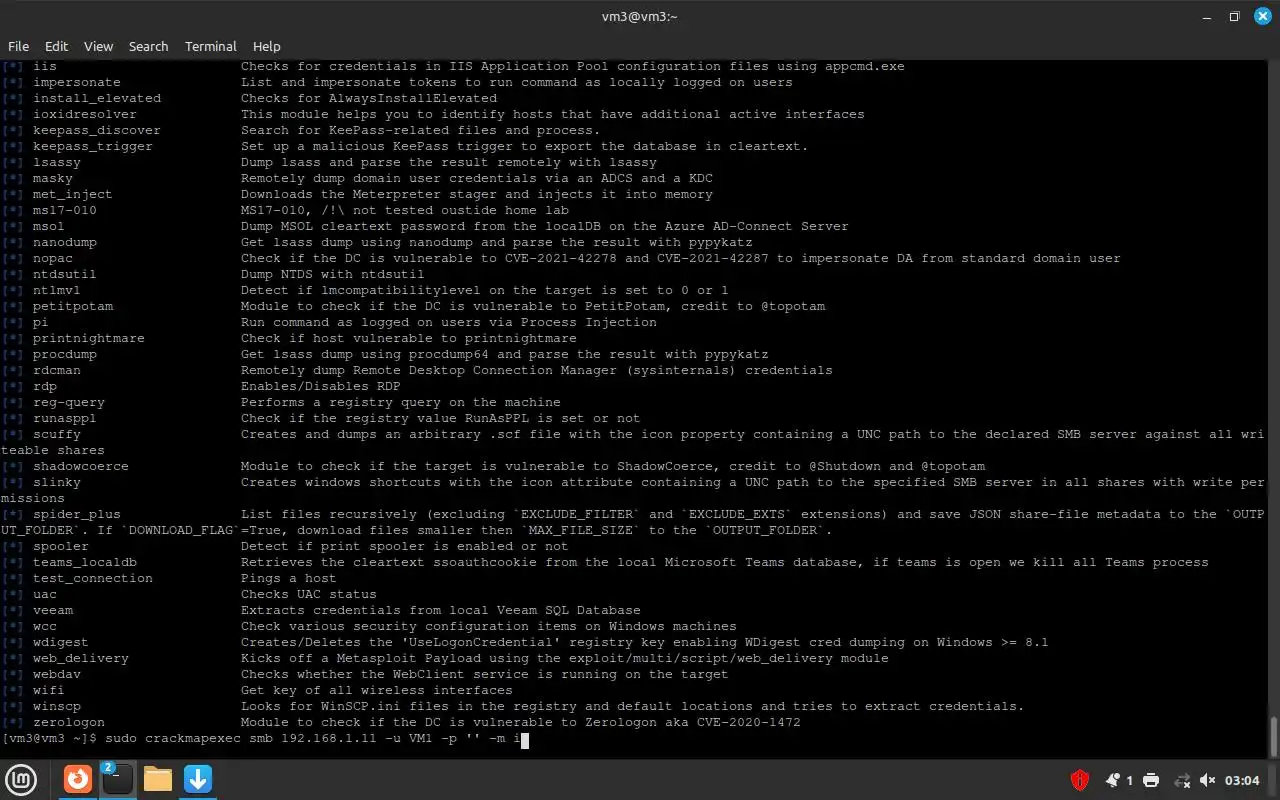Click the 'scuffy' module name
The height and width of the screenshot is (800, 1280).
tap(57, 434)
